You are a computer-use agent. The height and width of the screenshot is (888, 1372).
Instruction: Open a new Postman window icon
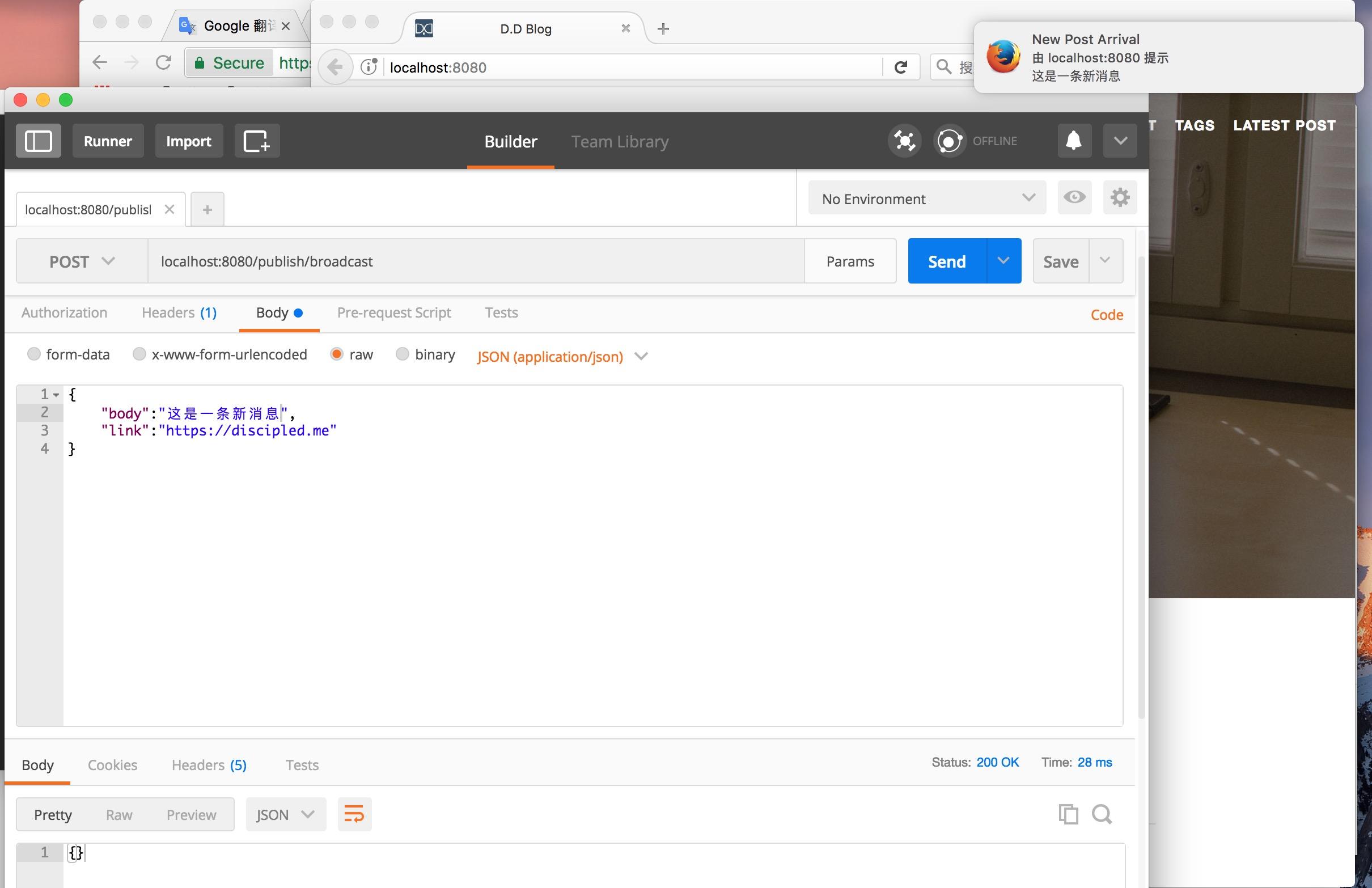tap(256, 140)
